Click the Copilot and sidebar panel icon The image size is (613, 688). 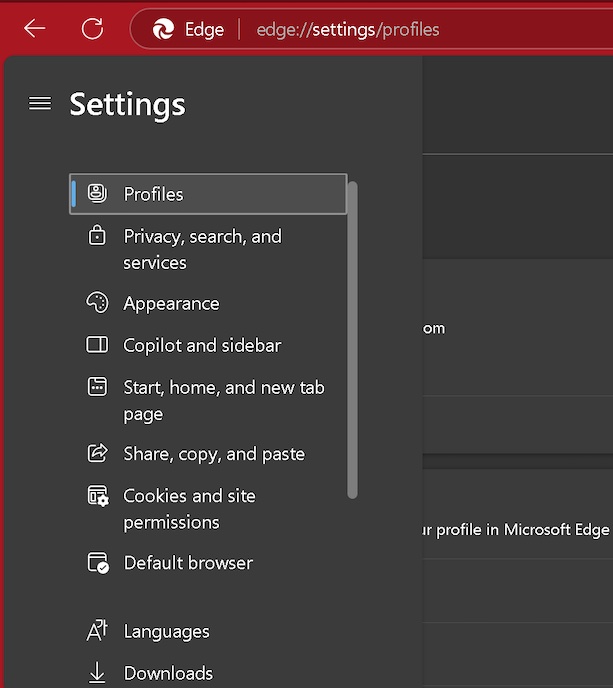pyautogui.click(x=97, y=345)
